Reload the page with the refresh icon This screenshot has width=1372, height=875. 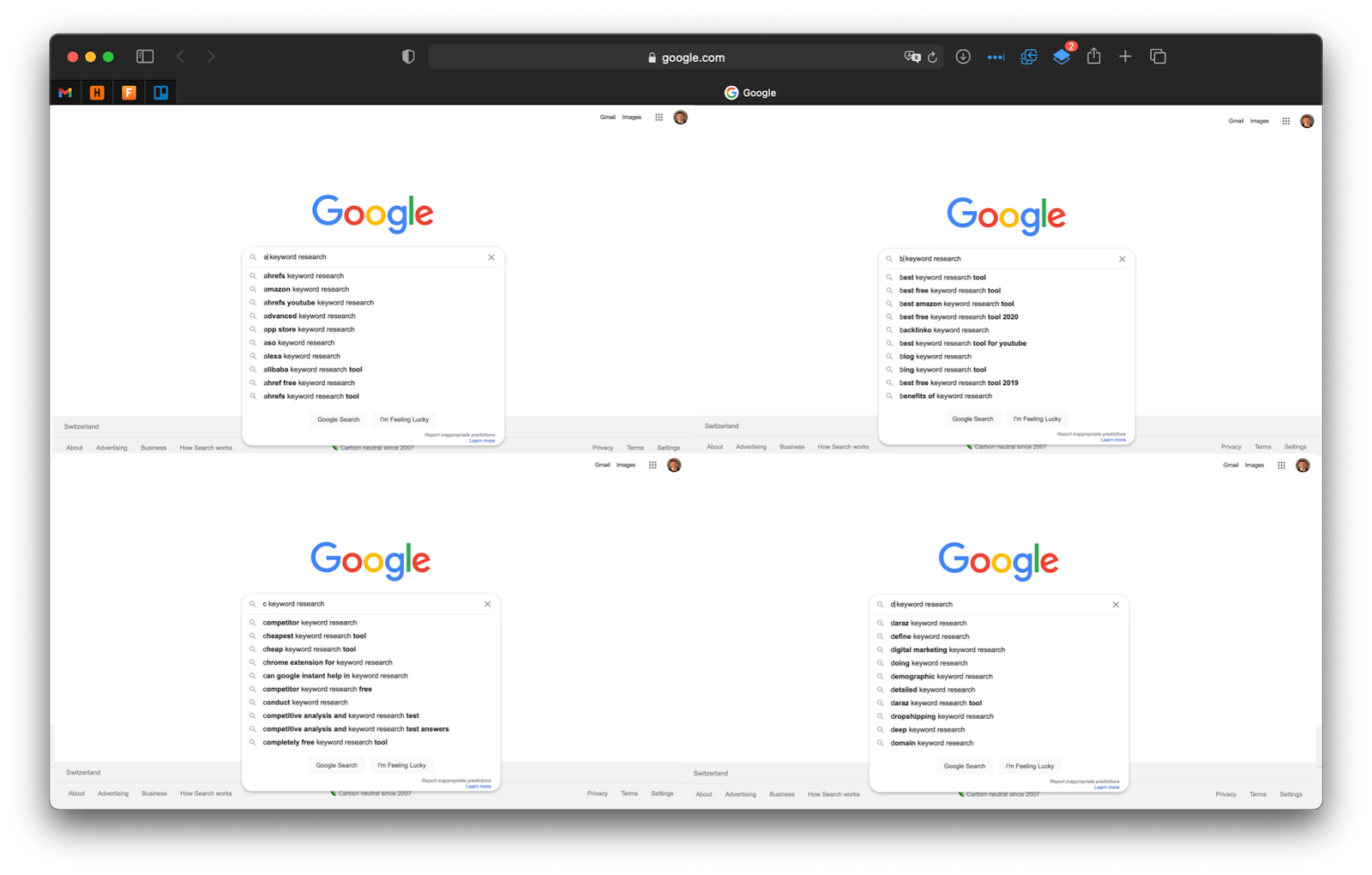932,57
